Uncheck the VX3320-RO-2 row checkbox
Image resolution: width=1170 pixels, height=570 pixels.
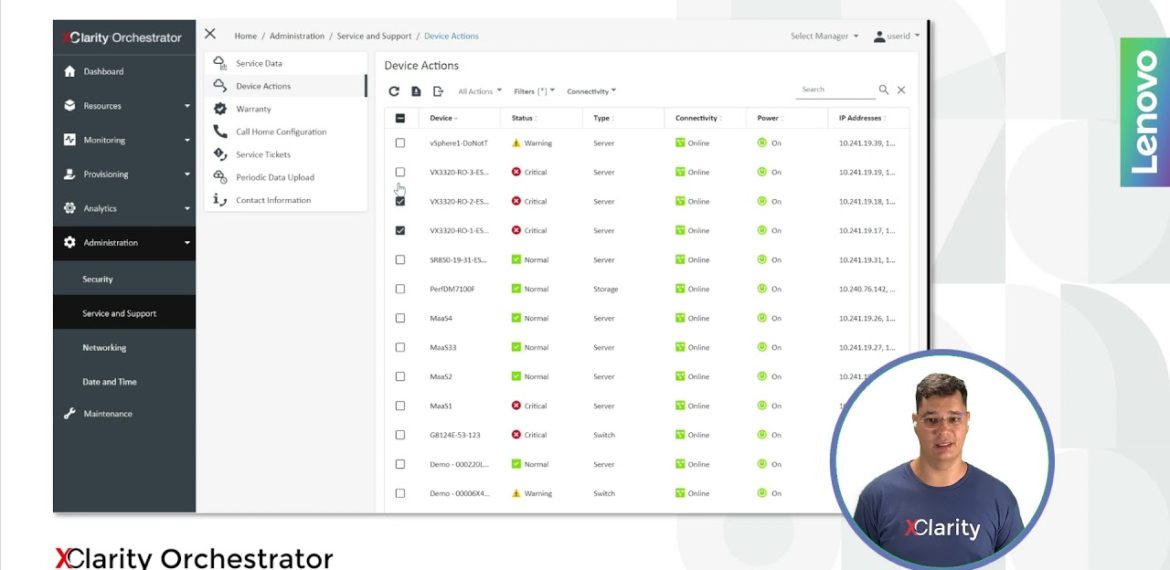[400, 201]
